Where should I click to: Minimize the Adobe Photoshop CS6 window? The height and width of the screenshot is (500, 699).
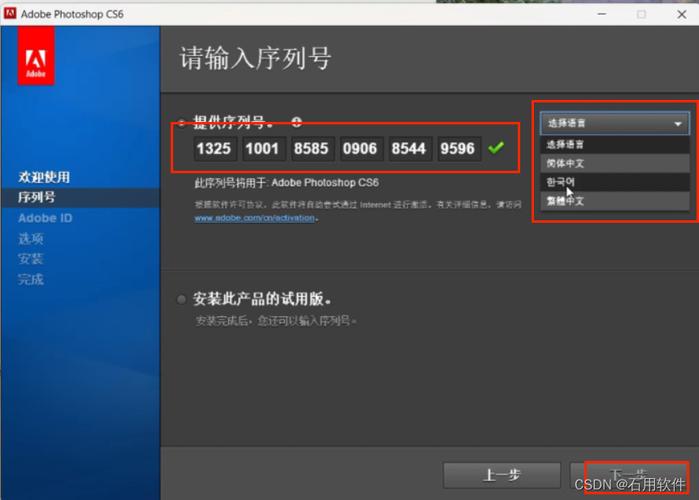pyautogui.click(x=602, y=14)
